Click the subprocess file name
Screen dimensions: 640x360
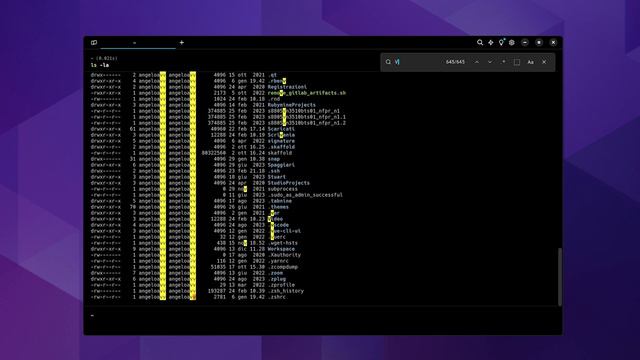coord(283,189)
